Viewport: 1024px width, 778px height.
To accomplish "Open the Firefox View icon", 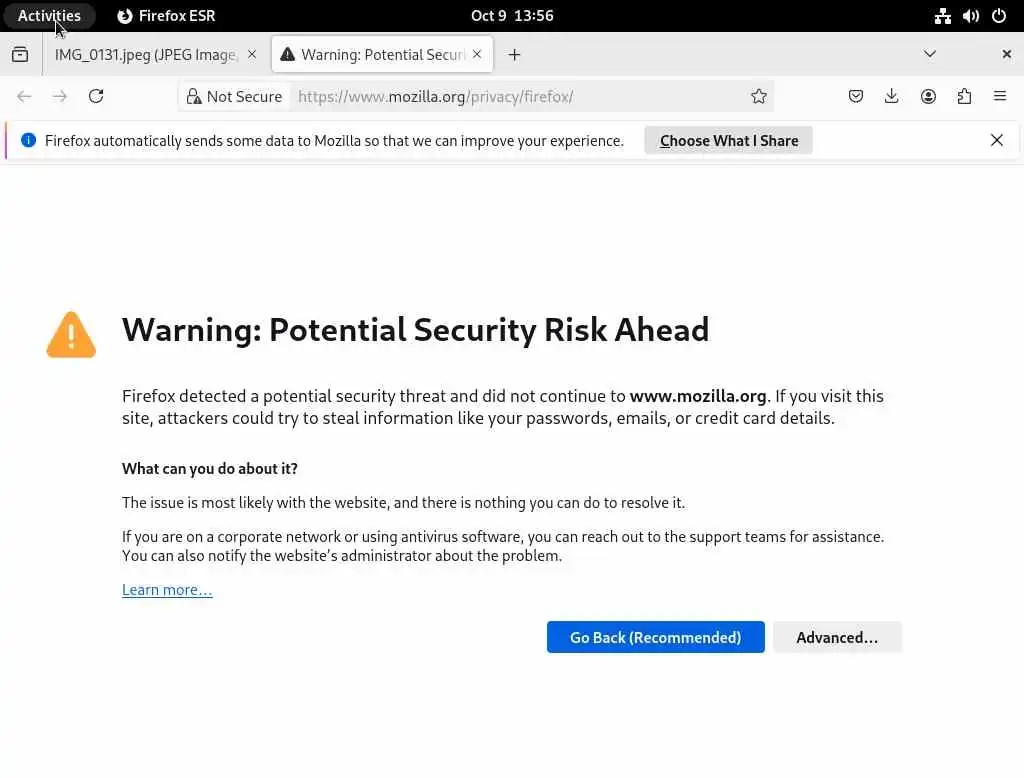I will [x=20, y=54].
